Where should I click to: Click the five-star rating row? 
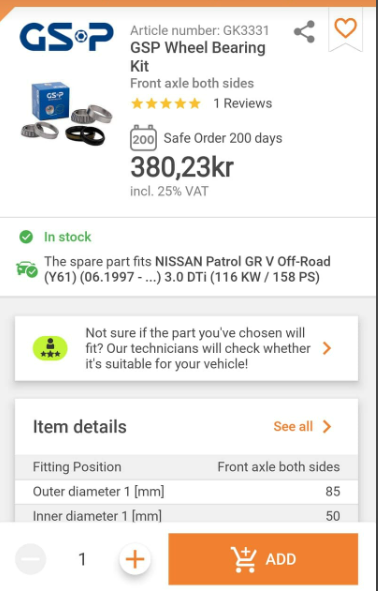pyautogui.click(x=165, y=103)
